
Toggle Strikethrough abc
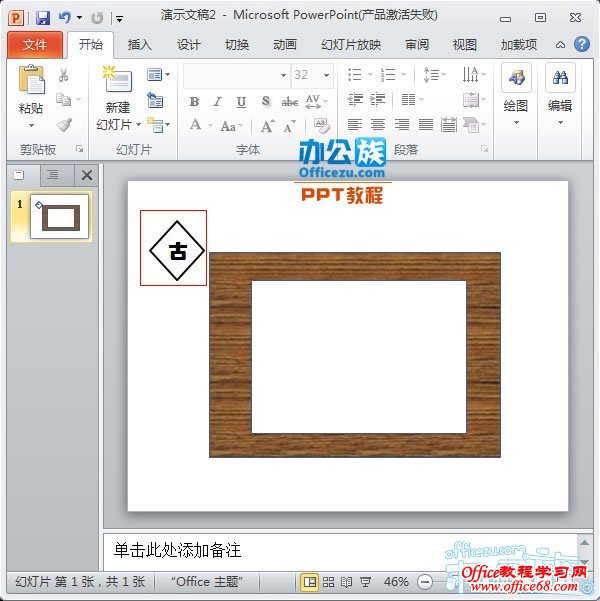(x=289, y=102)
